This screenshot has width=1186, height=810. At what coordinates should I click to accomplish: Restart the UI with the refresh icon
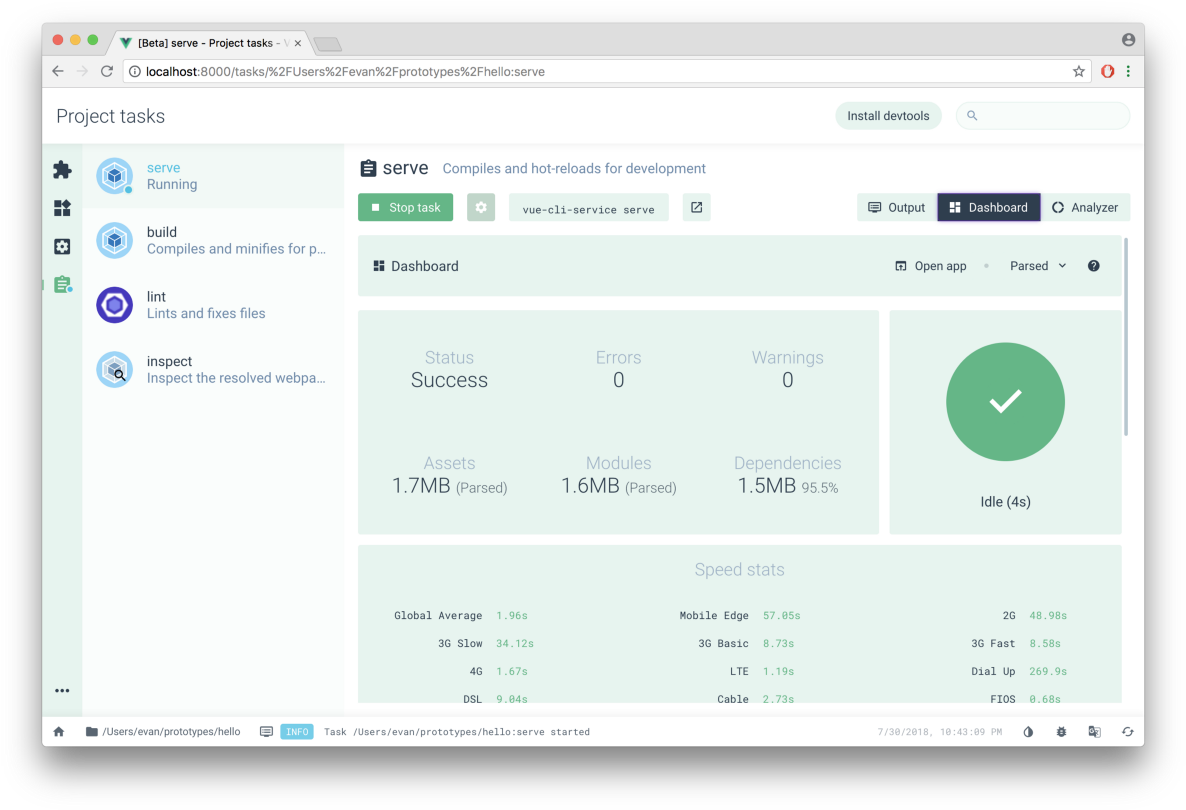[1128, 731]
